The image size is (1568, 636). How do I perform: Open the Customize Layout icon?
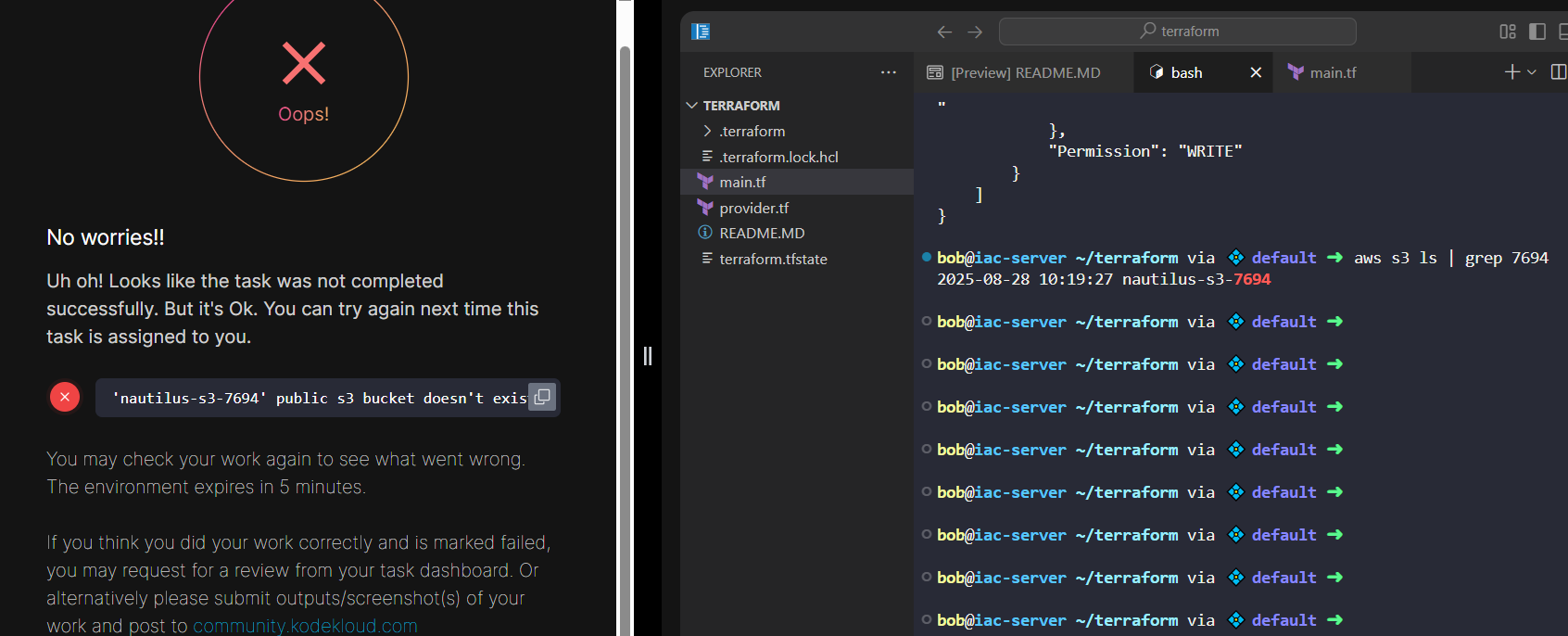(1508, 32)
